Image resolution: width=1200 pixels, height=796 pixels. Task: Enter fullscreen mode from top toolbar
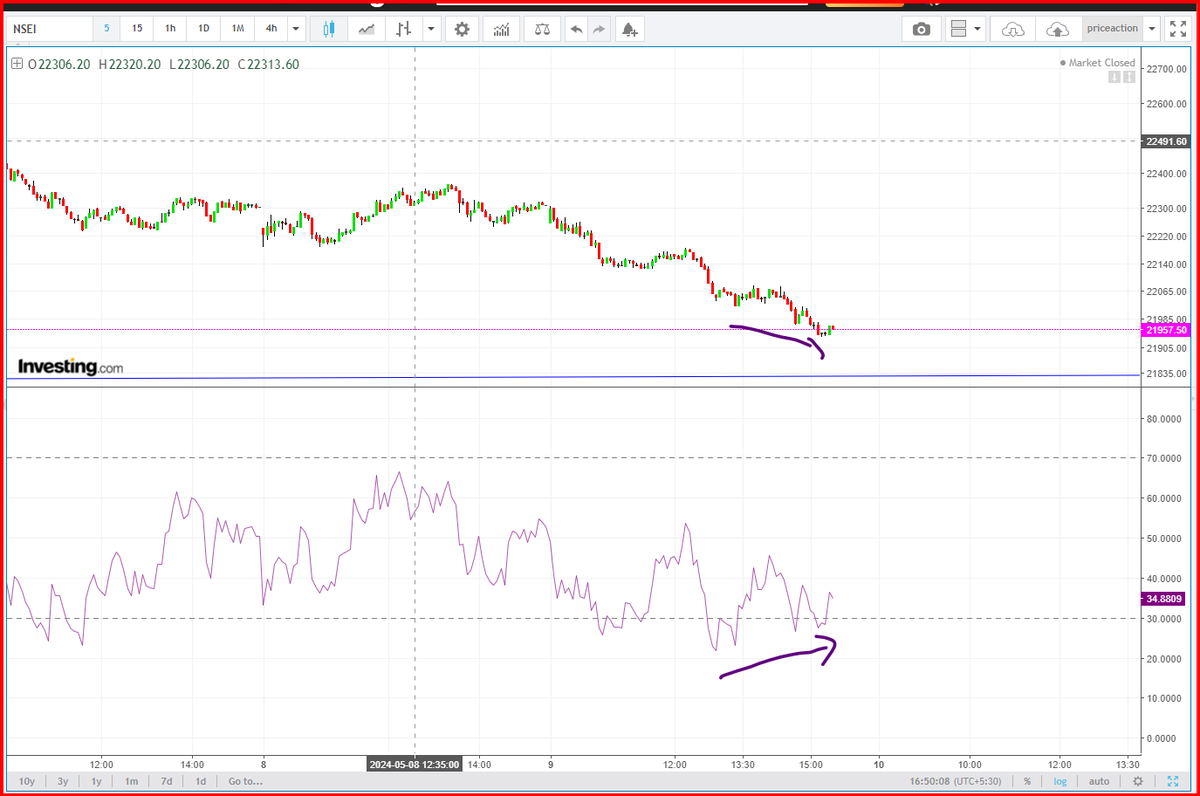(1177, 29)
